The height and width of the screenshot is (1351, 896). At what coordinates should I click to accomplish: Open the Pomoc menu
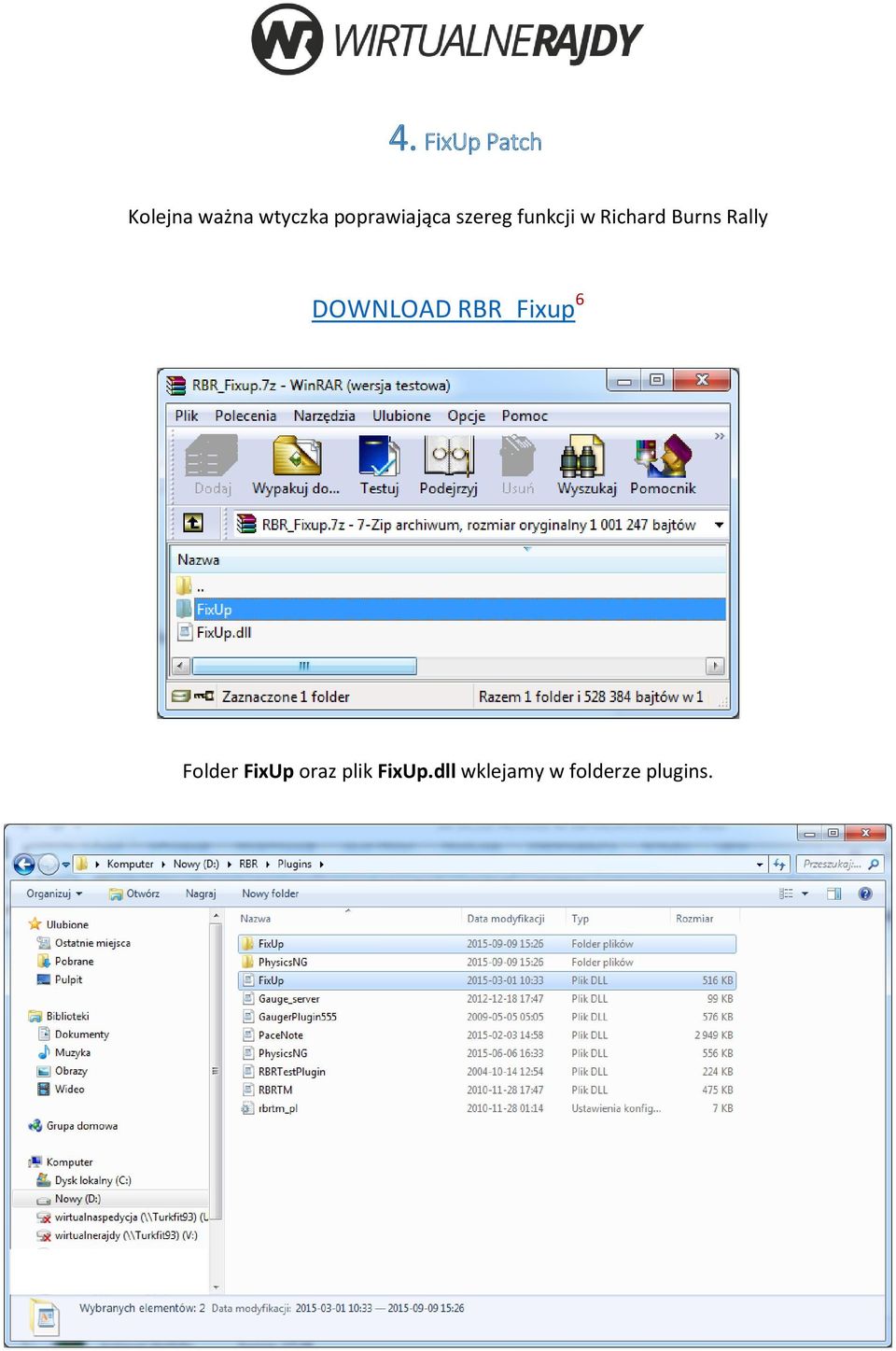click(x=525, y=415)
